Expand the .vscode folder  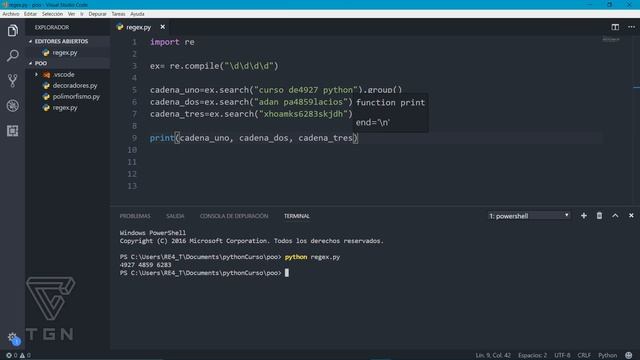(x=64, y=75)
